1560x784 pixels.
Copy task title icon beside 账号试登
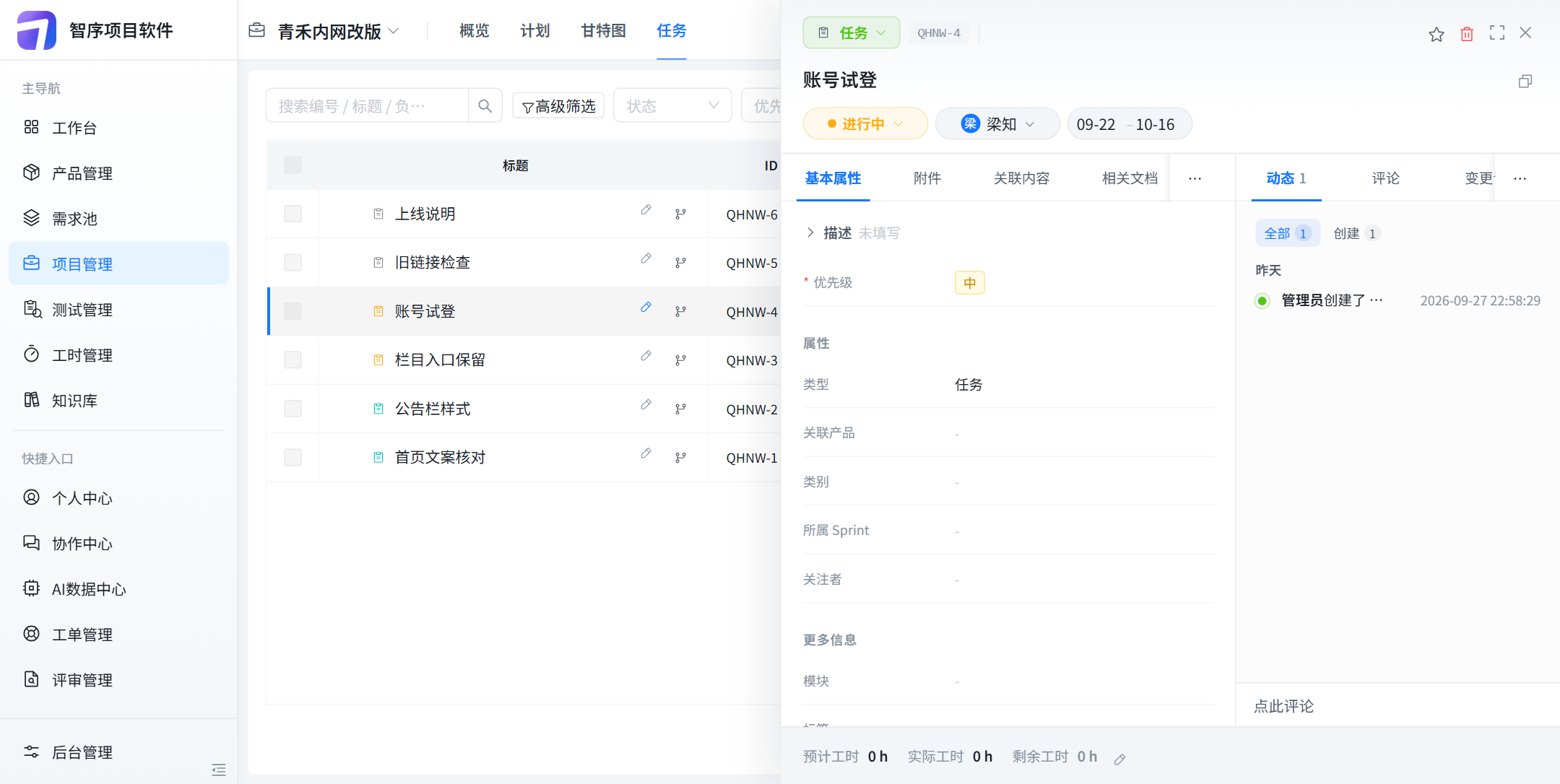(x=1525, y=81)
